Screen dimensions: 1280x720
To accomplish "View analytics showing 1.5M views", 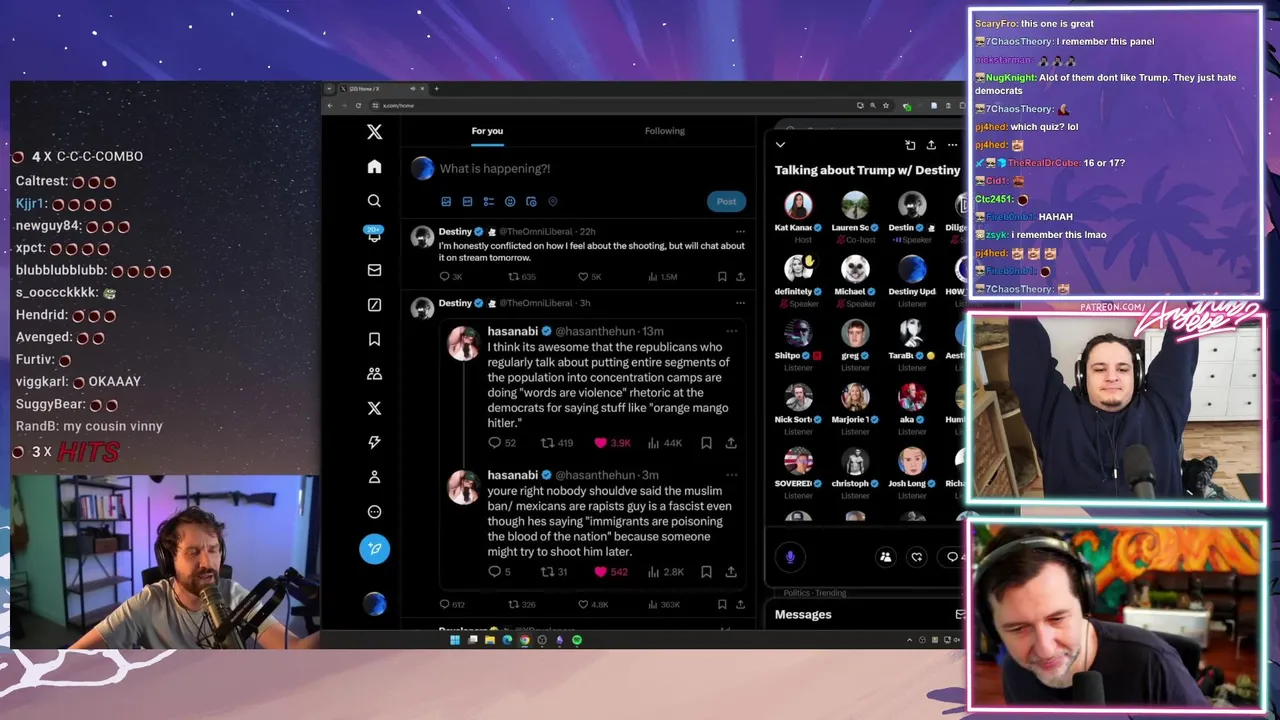I will [663, 277].
